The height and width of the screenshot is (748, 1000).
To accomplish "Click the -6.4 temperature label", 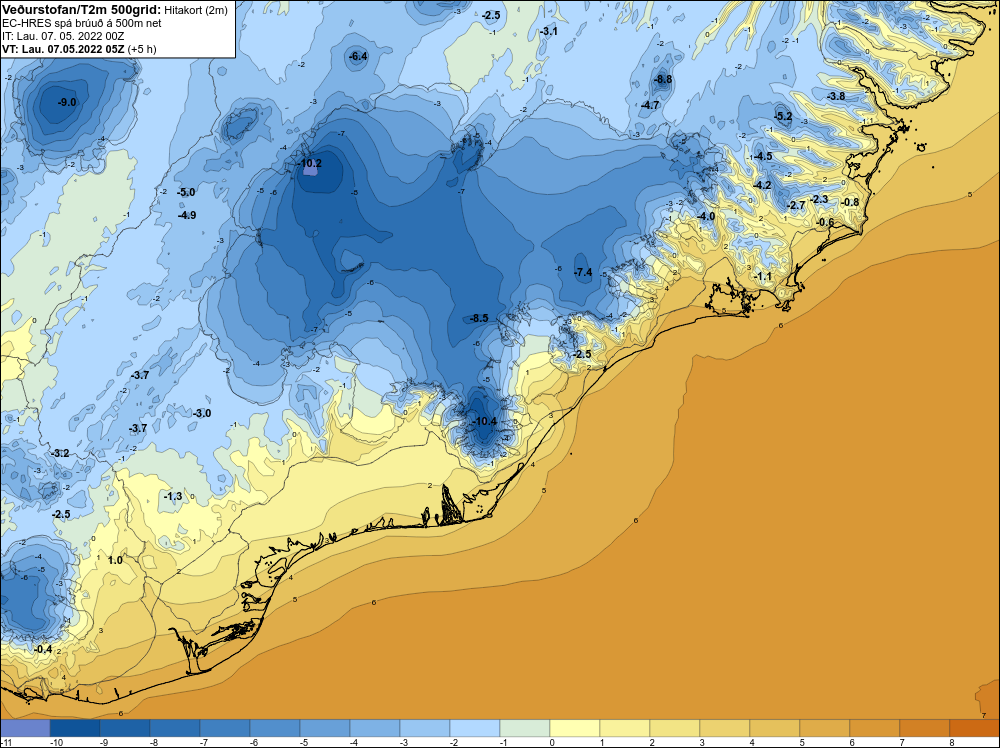I will click(358, 56).
